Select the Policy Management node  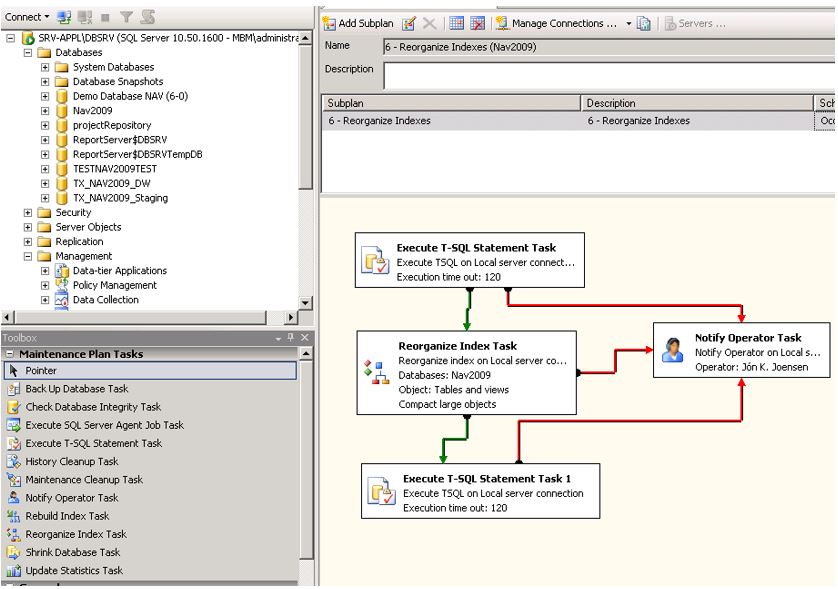coord(115,285)
